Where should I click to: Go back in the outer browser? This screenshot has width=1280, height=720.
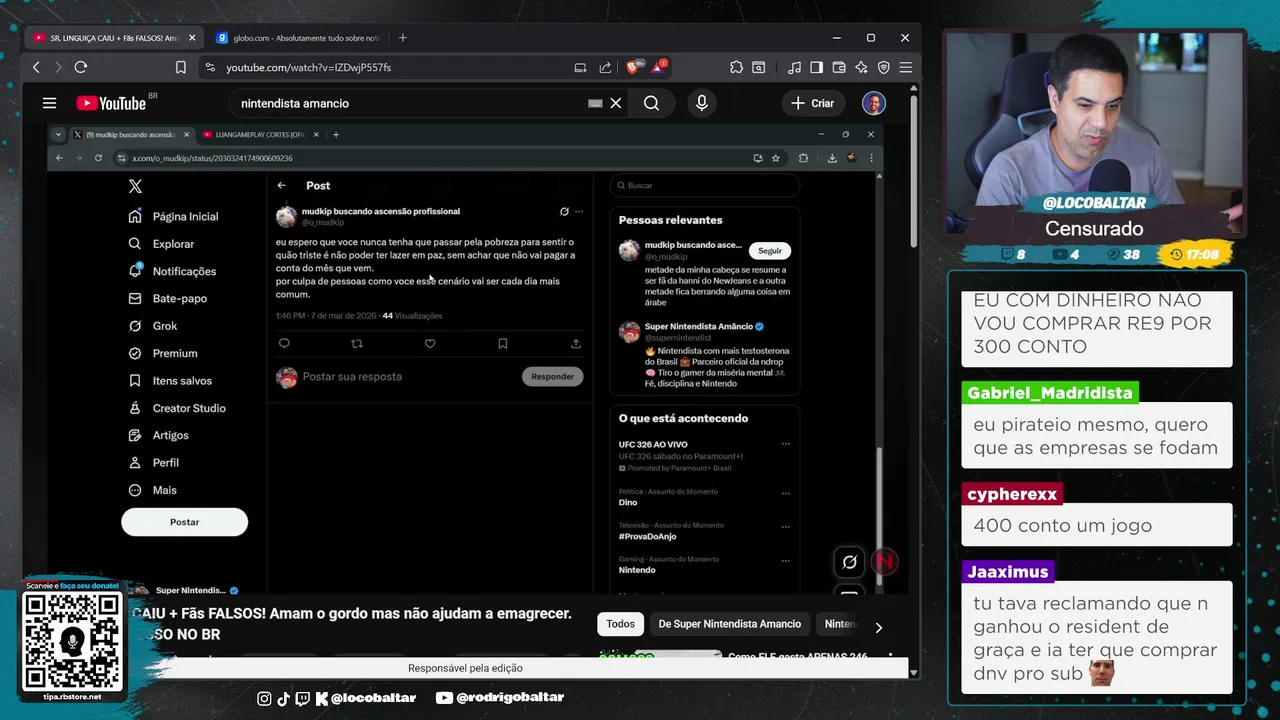coord(36,67)
